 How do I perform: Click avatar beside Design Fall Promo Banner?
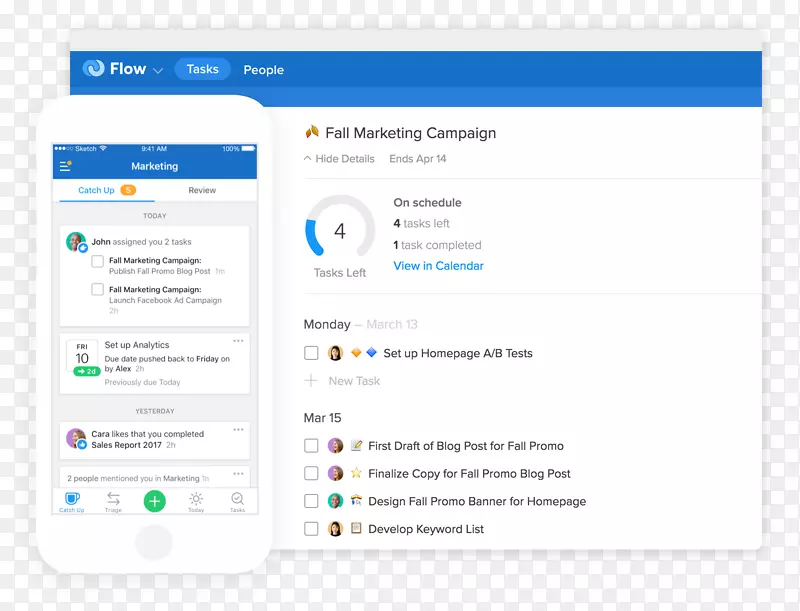coord(335,501)
